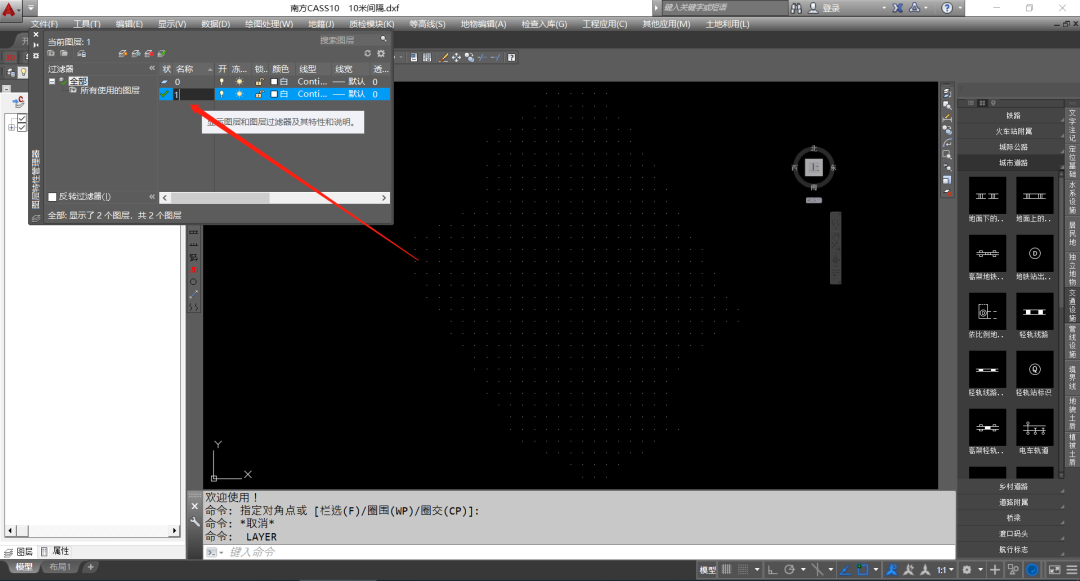Click the 火车站附属 category button
Image resolution: width=1080 pixels, height=581 pixels.
coord(1012,131)
